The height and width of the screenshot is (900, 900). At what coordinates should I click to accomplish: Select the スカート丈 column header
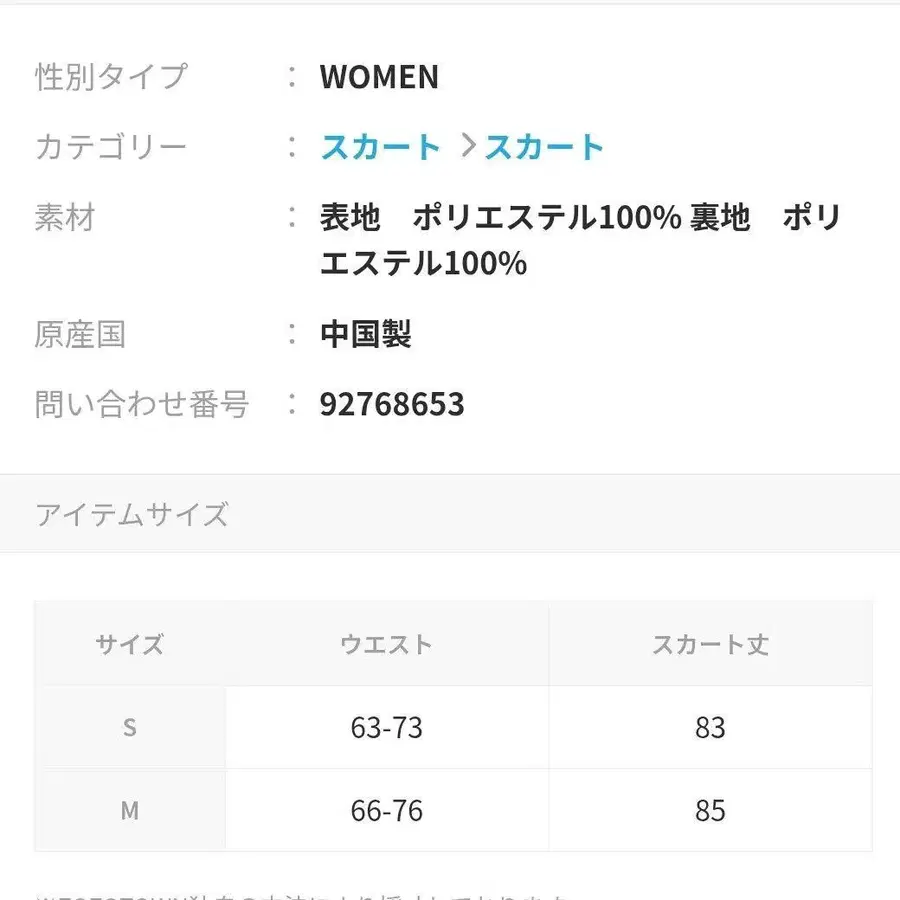tap(710, 645)
